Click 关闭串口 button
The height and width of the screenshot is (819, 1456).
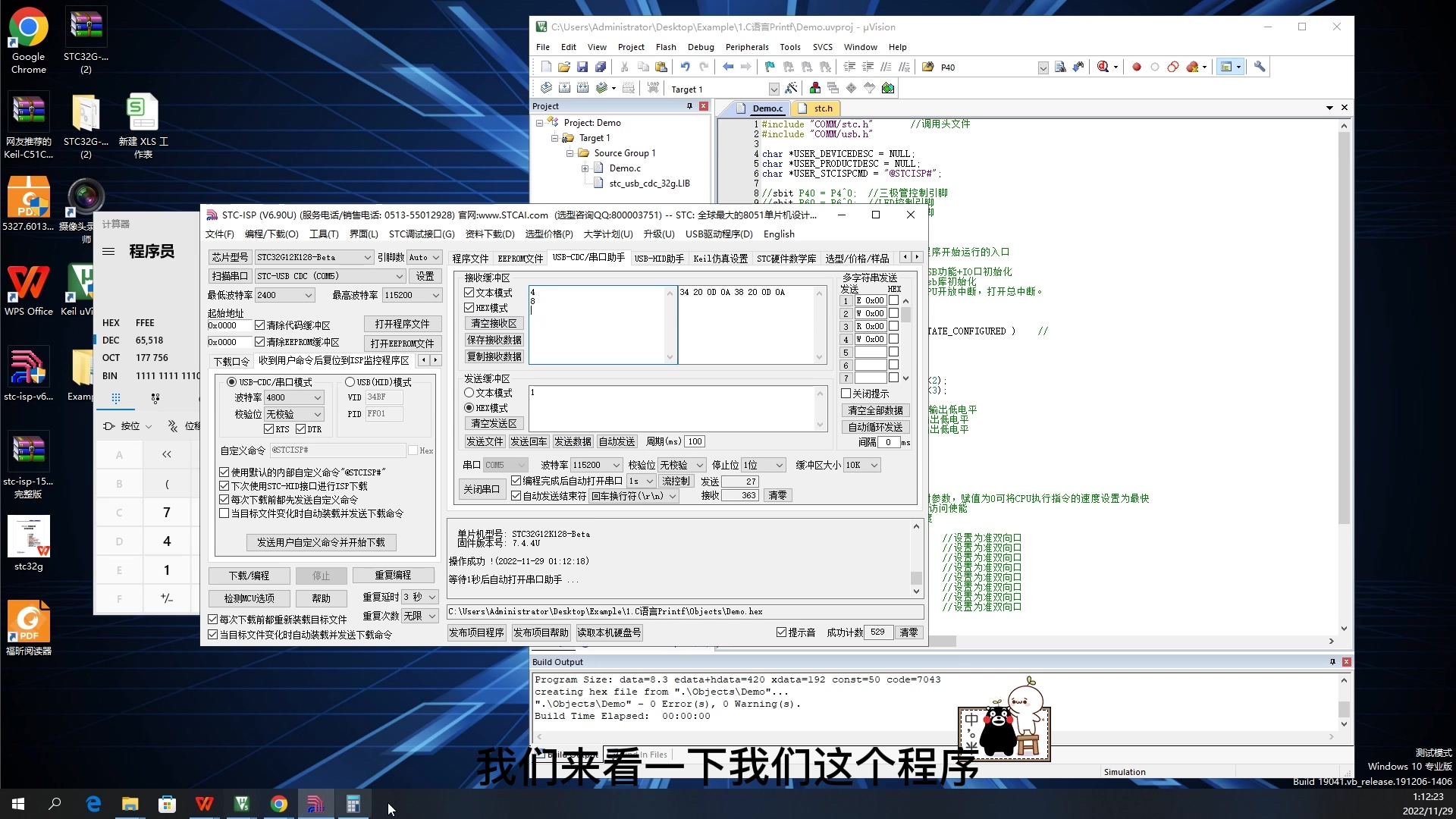click(482, 489)
